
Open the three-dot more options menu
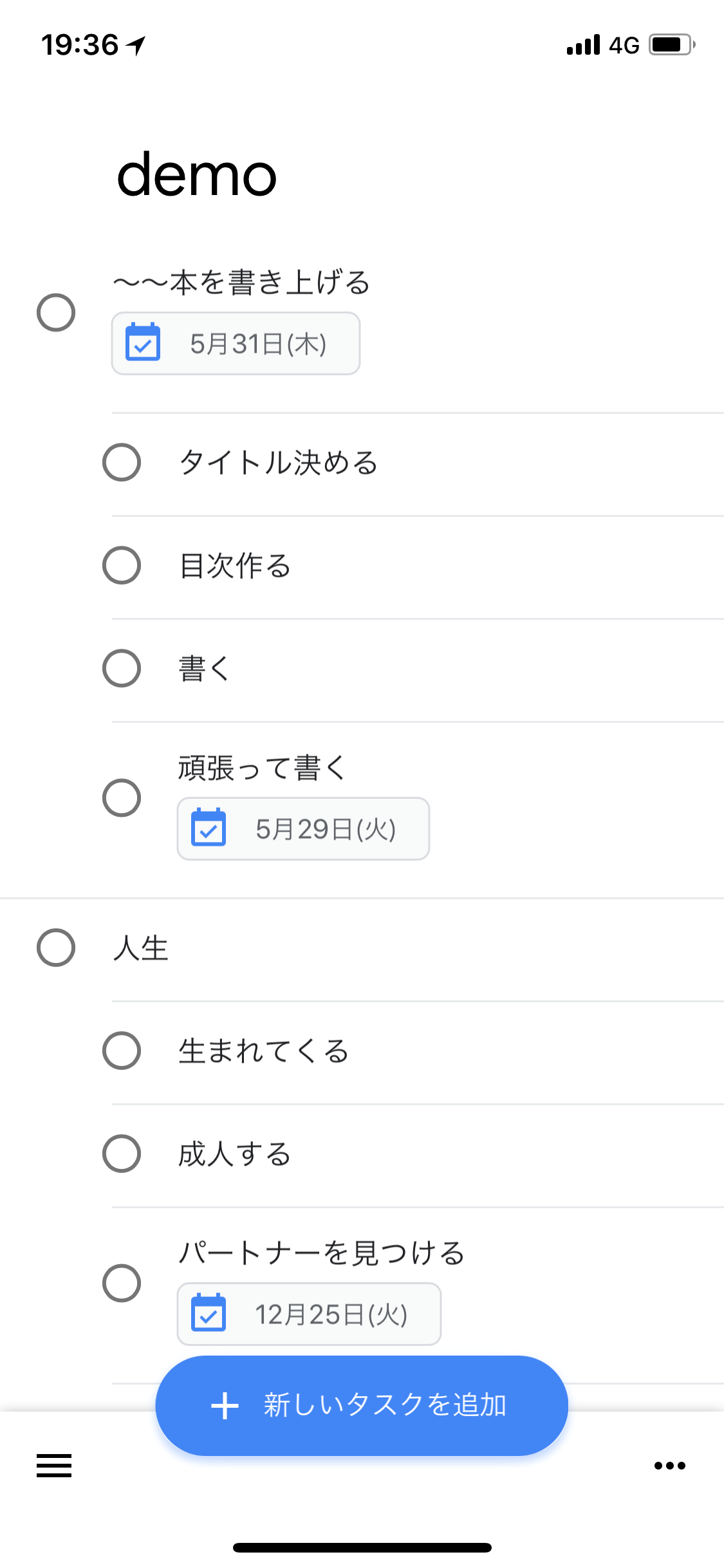pyautogui.click(x=669, y=1466)
